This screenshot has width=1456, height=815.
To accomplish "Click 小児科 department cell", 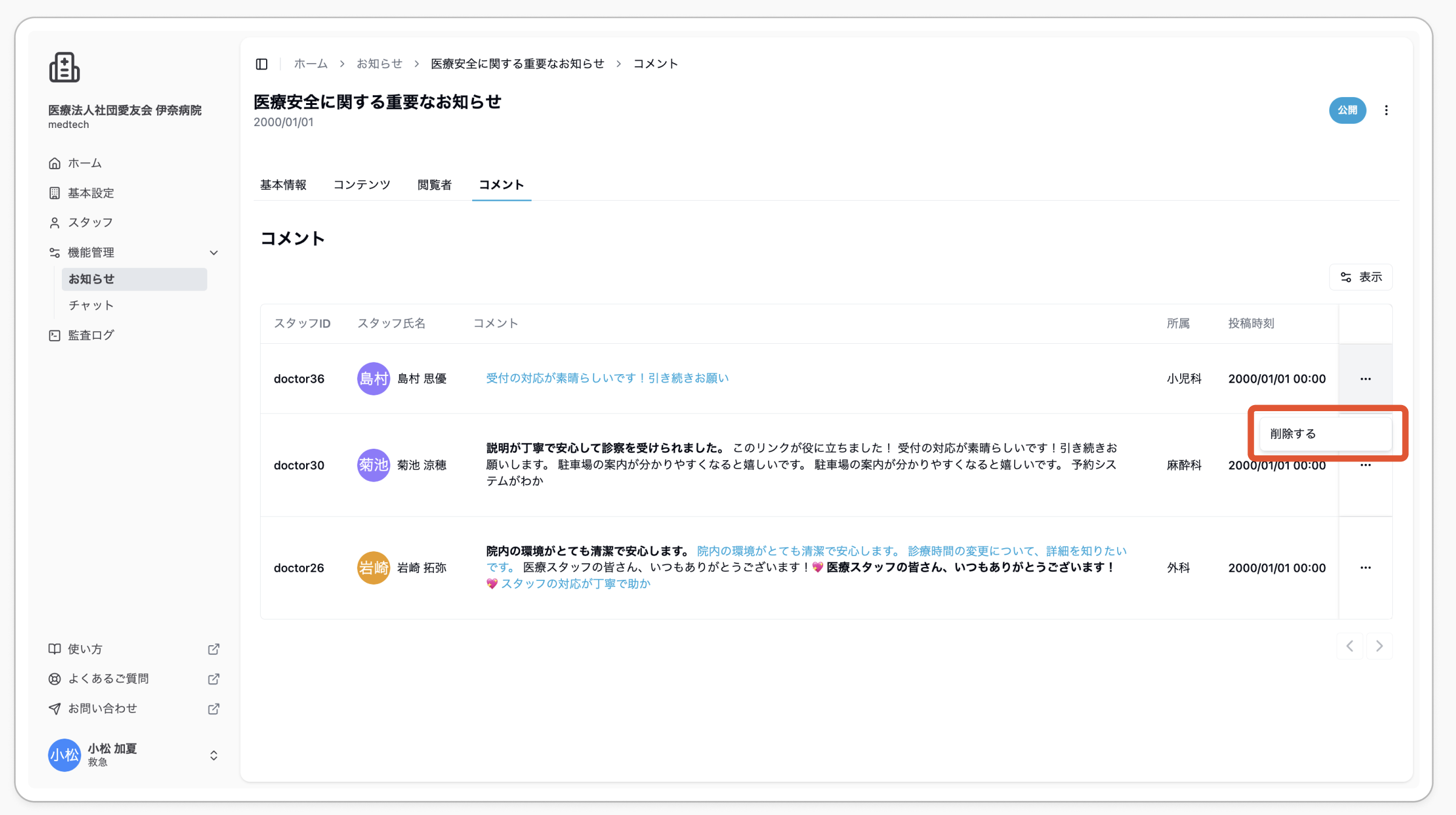I will tap(1184, 379).
